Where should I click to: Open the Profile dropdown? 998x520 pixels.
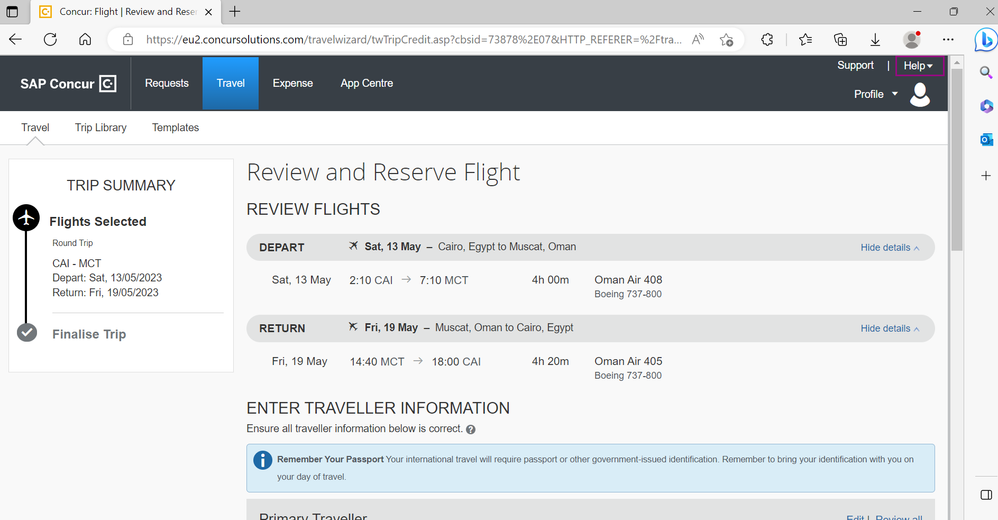(x=876, y=94)
